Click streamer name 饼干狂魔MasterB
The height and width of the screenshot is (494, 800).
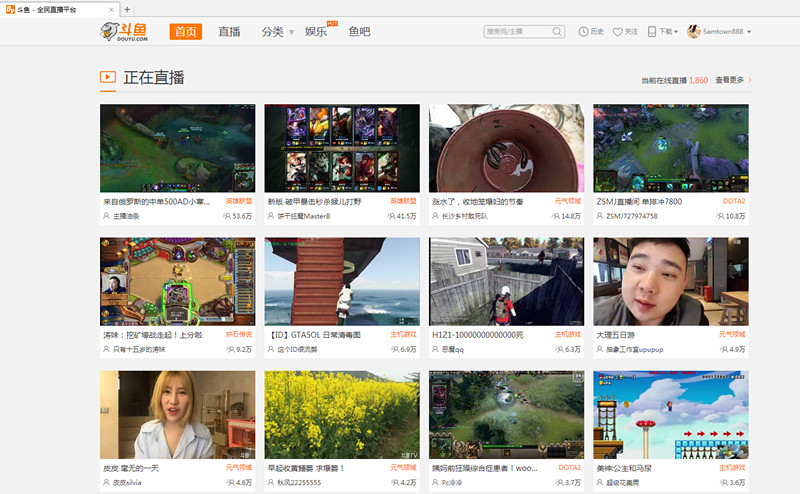point(304,216)
